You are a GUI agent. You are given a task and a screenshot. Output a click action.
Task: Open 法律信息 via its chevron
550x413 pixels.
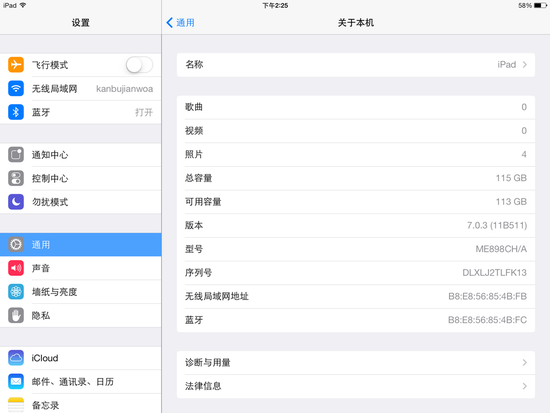[x=524, y=386]
